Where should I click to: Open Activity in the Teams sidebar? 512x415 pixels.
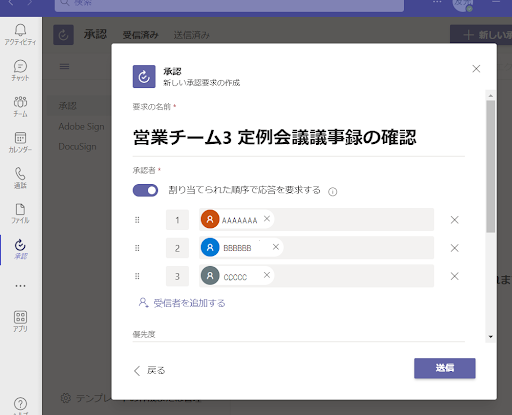coord(20,35)
